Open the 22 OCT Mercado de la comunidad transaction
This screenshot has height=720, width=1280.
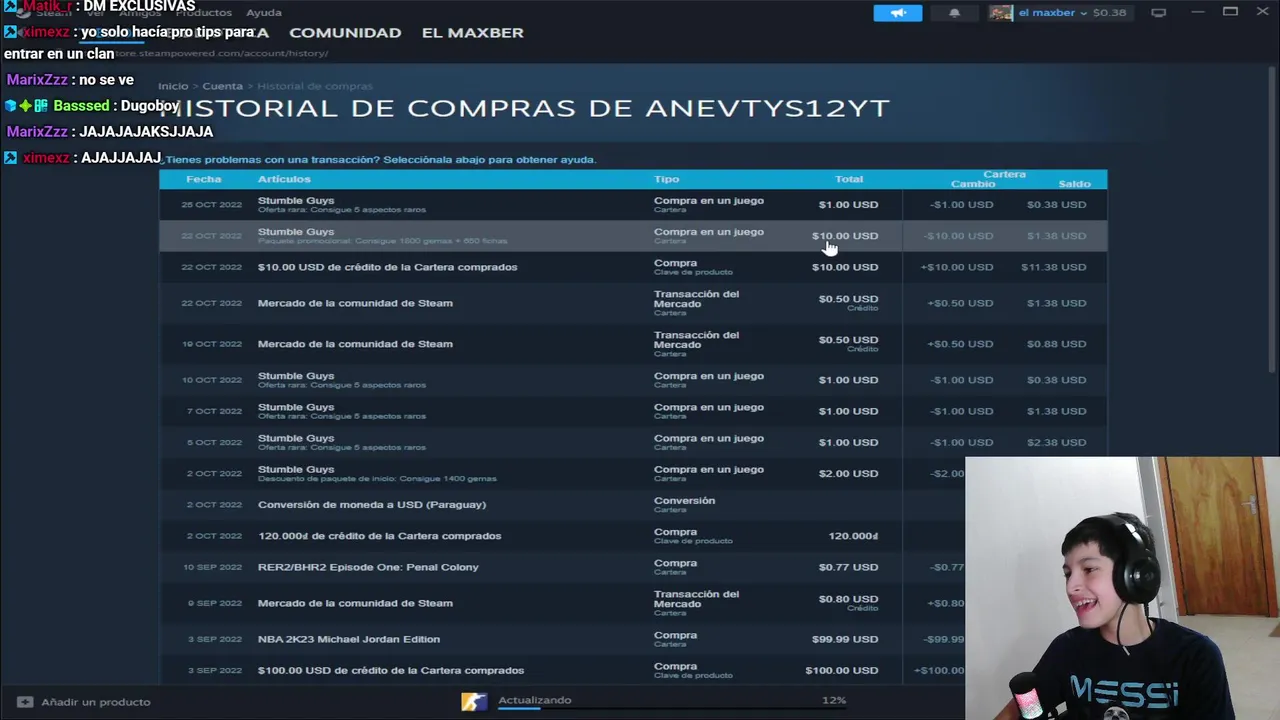click(x=633, y=303)
